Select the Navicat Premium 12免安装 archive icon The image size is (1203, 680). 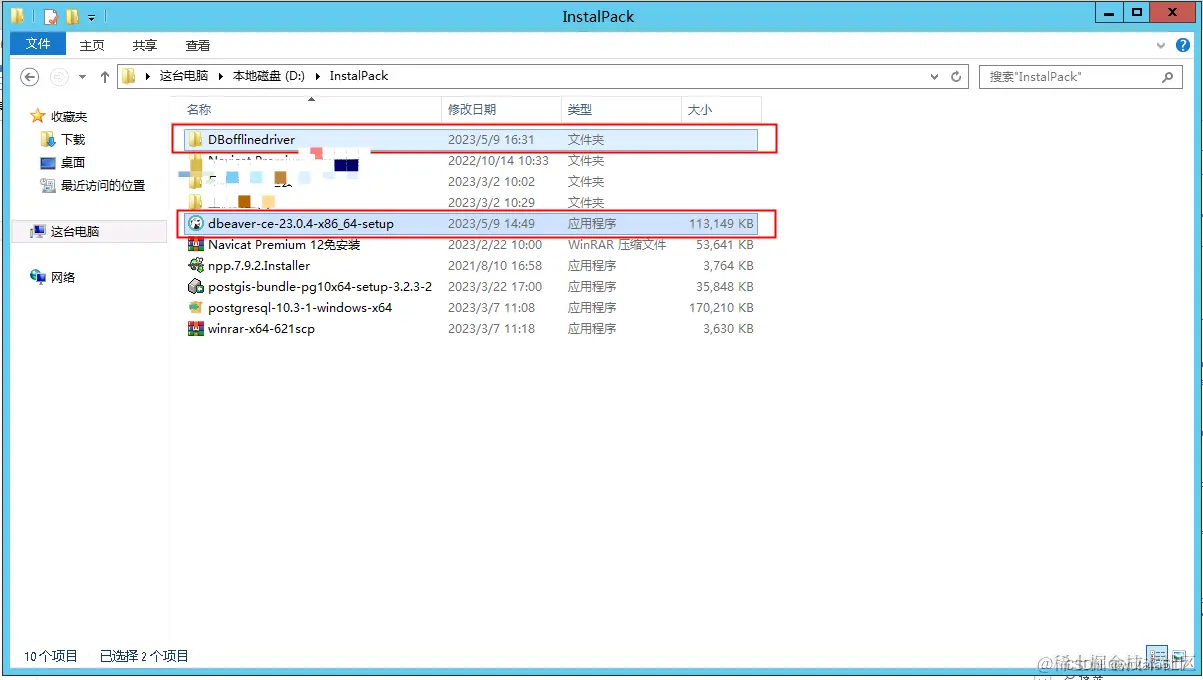click(x=196, y=245)
